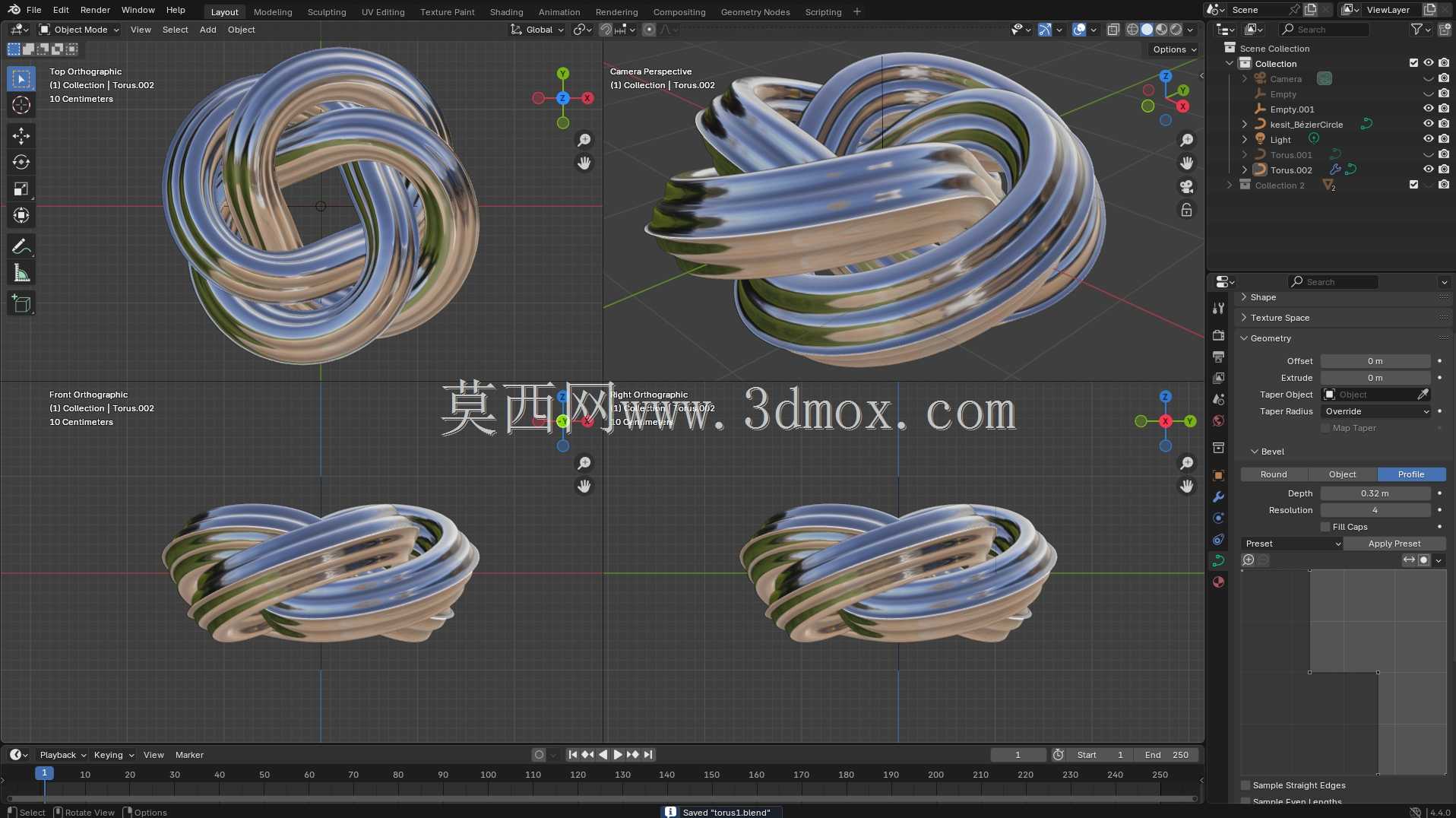
Task: Expand the Texture Space panel
Action: point(1280,318)
